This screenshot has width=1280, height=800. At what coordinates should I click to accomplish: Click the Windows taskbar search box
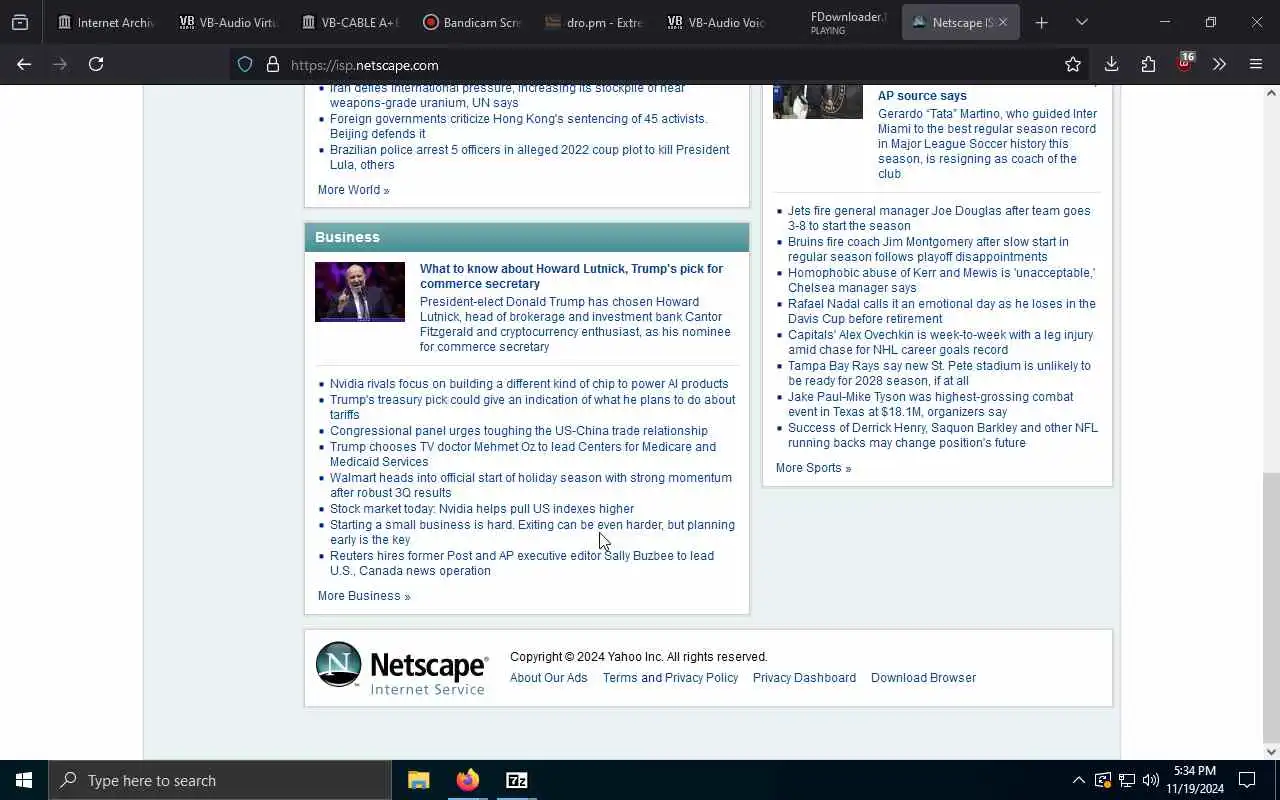(220, 780)
